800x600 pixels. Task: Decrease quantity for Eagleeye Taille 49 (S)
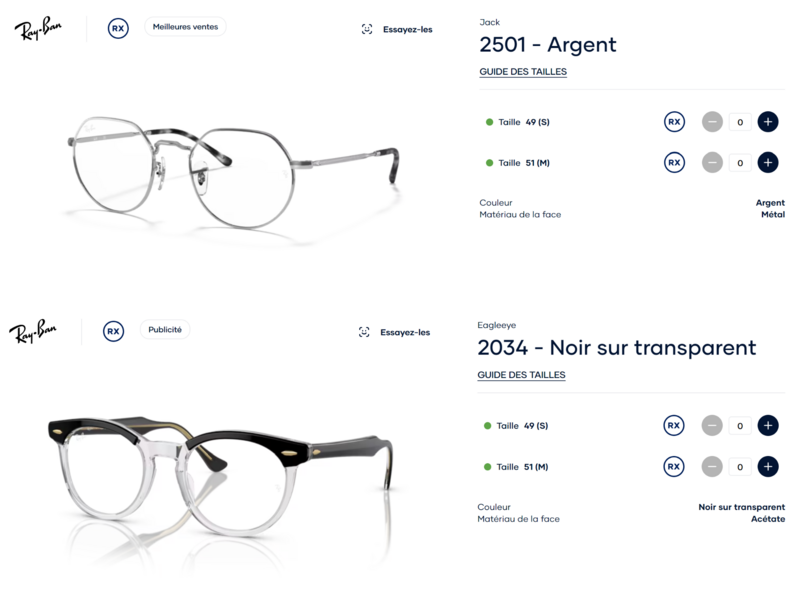pos(712,426)
